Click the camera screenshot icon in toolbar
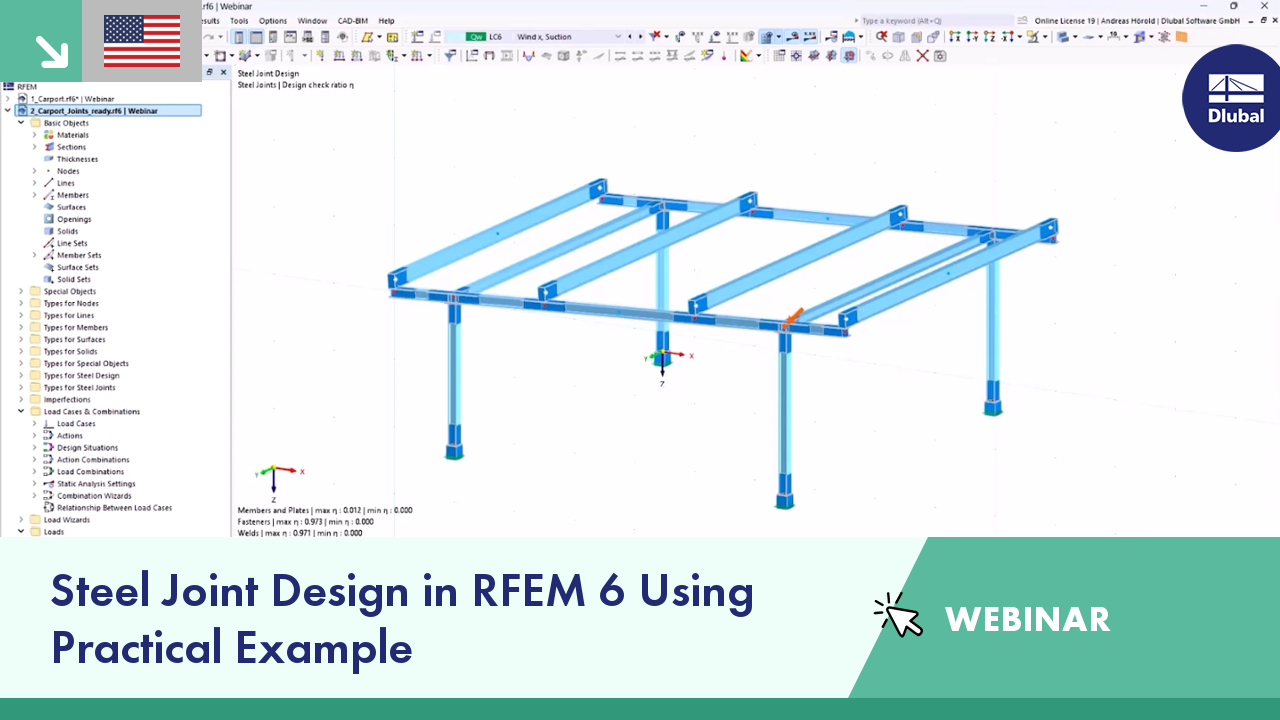The image size is (1280, 720). (940, 55)
